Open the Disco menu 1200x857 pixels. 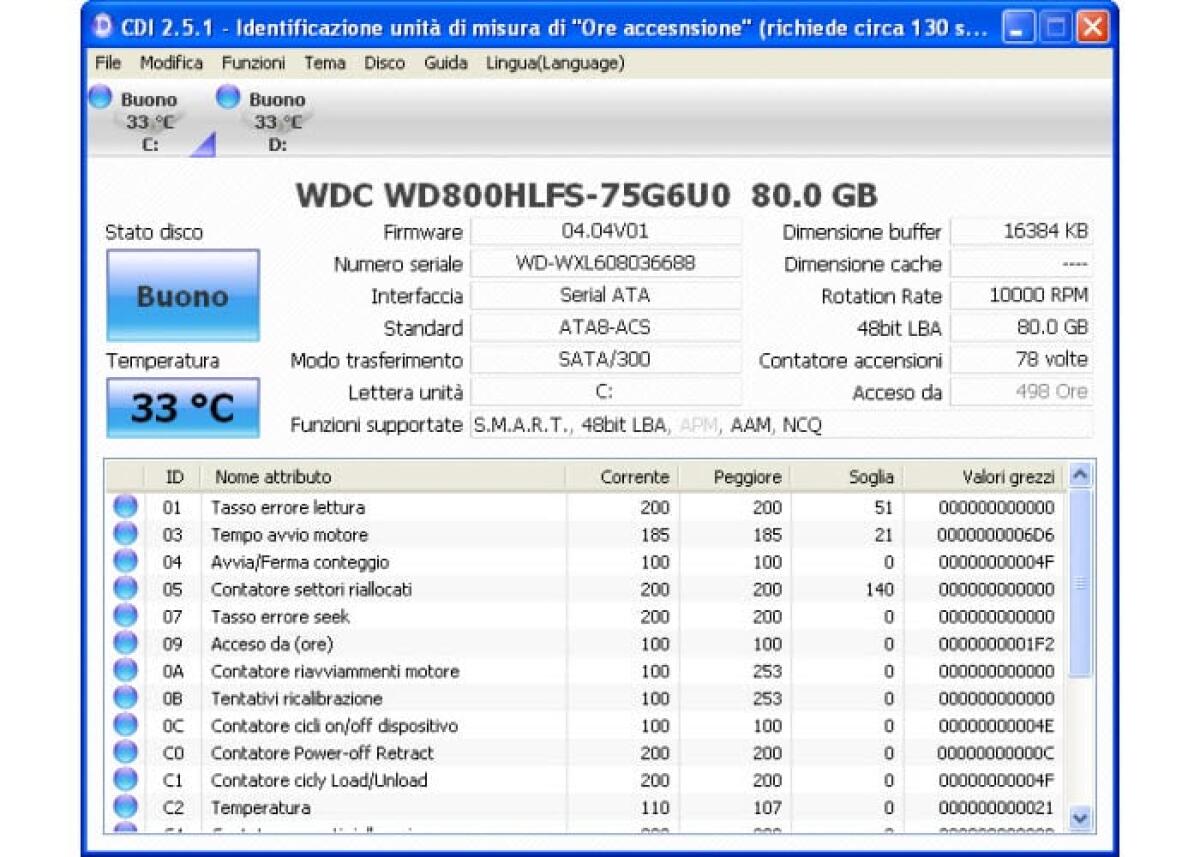[x=385, y=63]
